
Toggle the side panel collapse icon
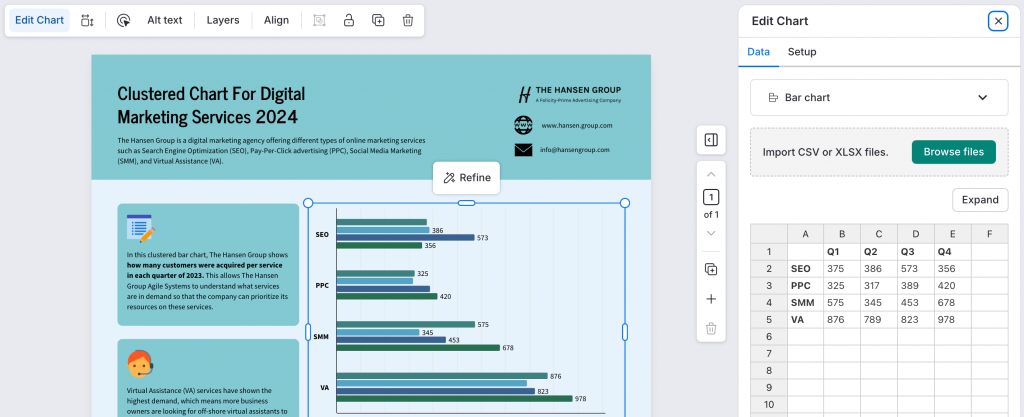click(711, 140)
